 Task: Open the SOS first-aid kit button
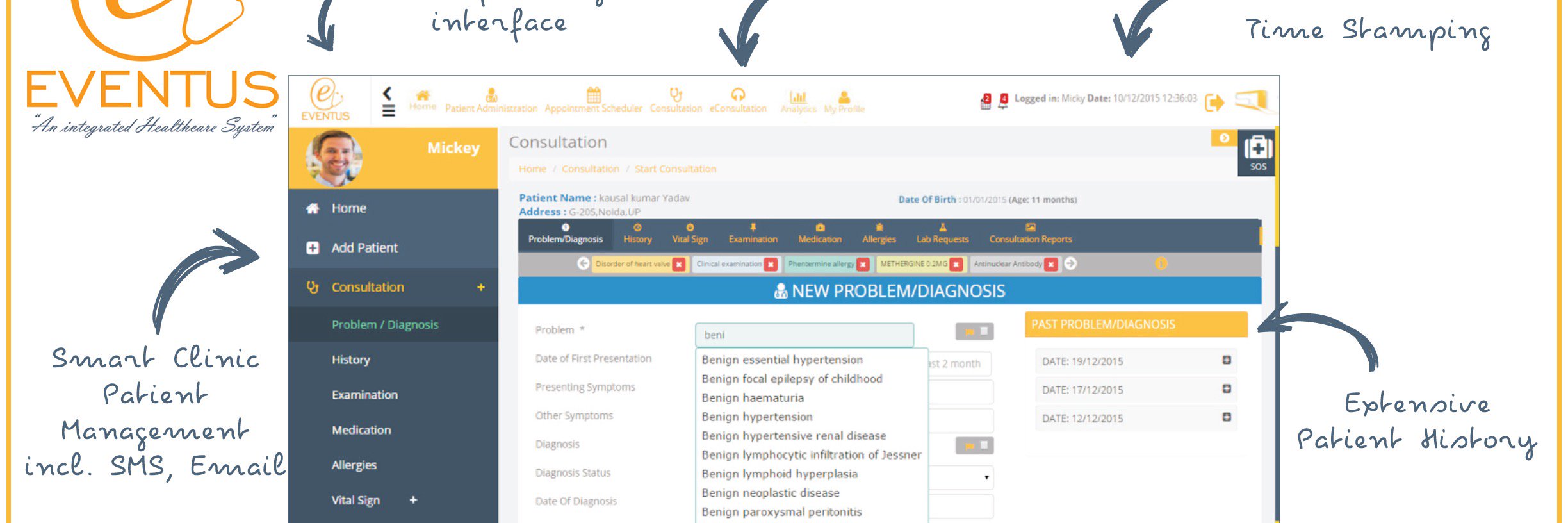point(1257,153)
